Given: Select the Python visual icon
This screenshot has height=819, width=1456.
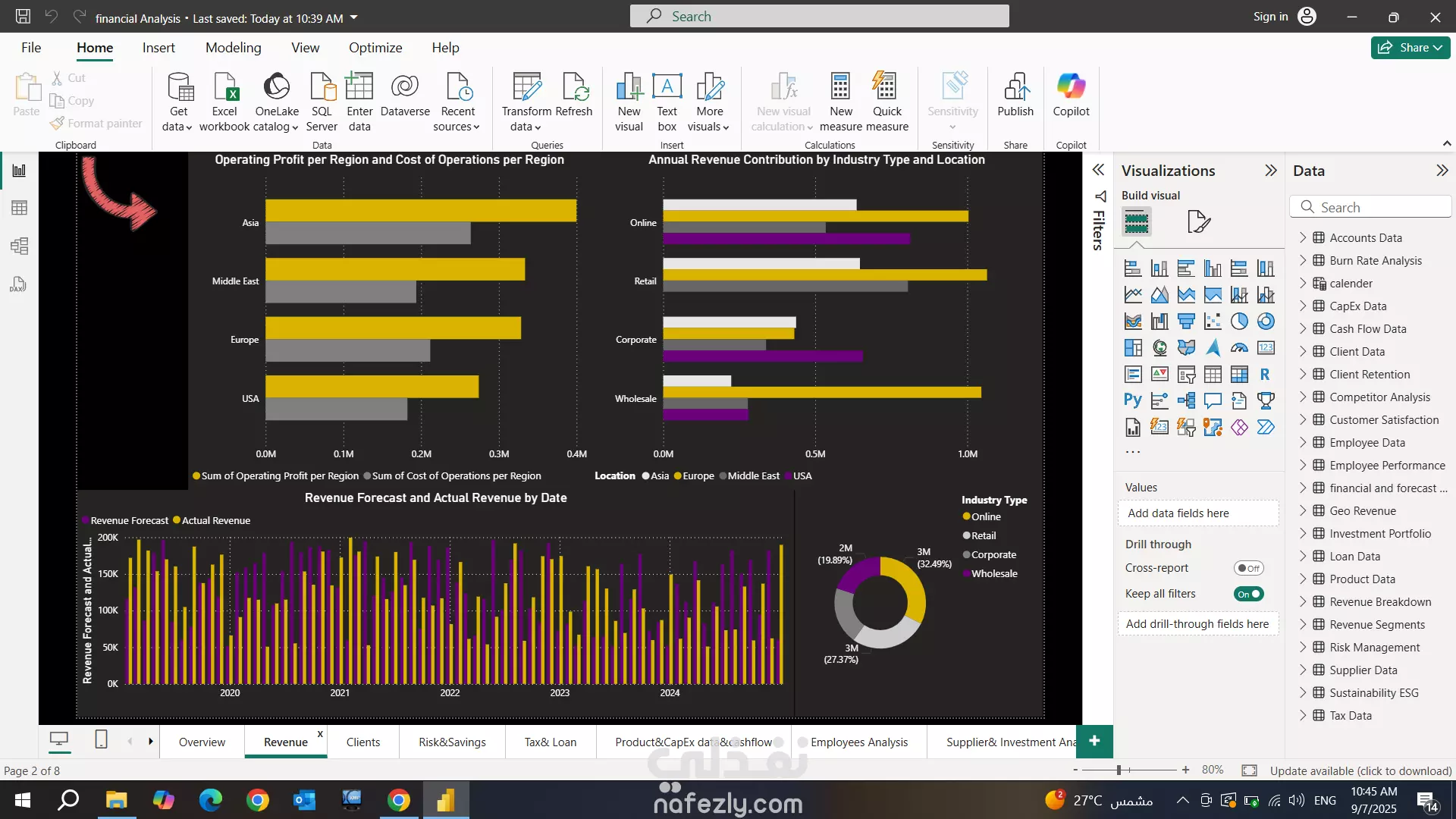Looking at the screenshot, I should coord(1132,400).
